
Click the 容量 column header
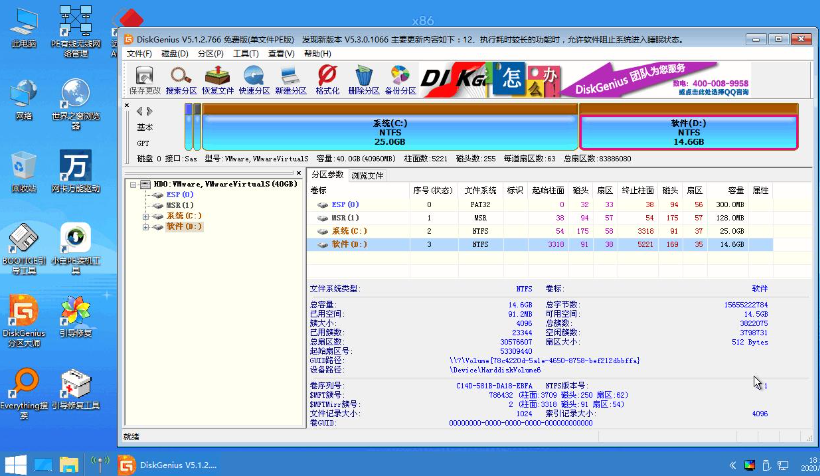pyautogui.click(x=728, y=190)
